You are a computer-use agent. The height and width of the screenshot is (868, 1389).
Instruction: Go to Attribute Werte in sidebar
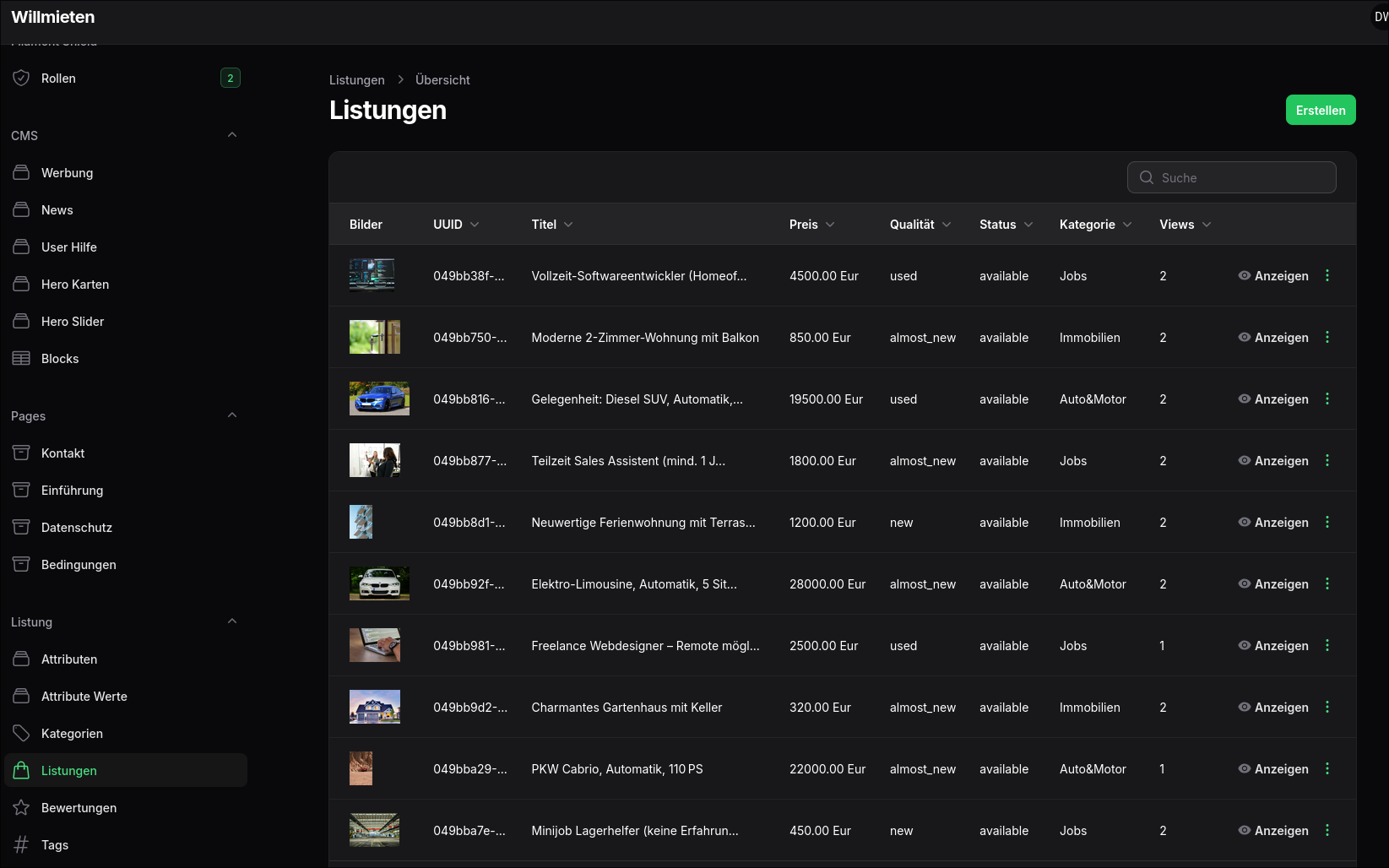tap(84, 697)
